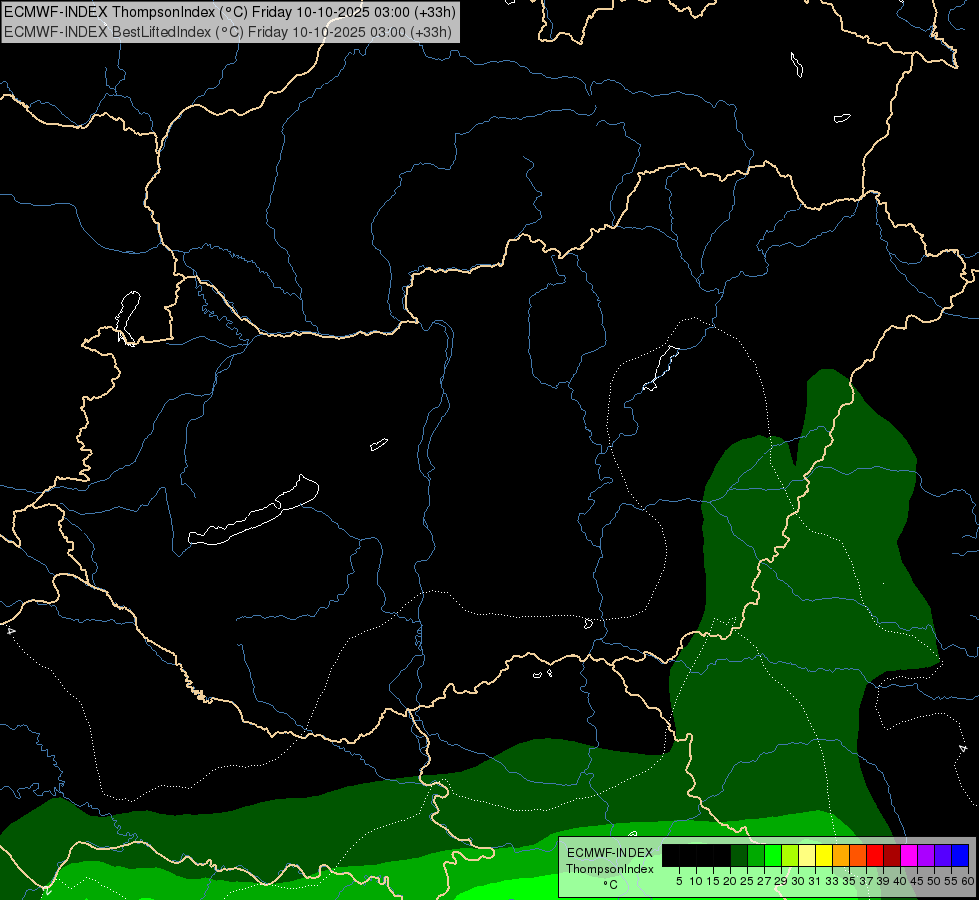Select the dark red 39–40 legend swatch
Screen dimensions: 979x900
coord(892,855)
